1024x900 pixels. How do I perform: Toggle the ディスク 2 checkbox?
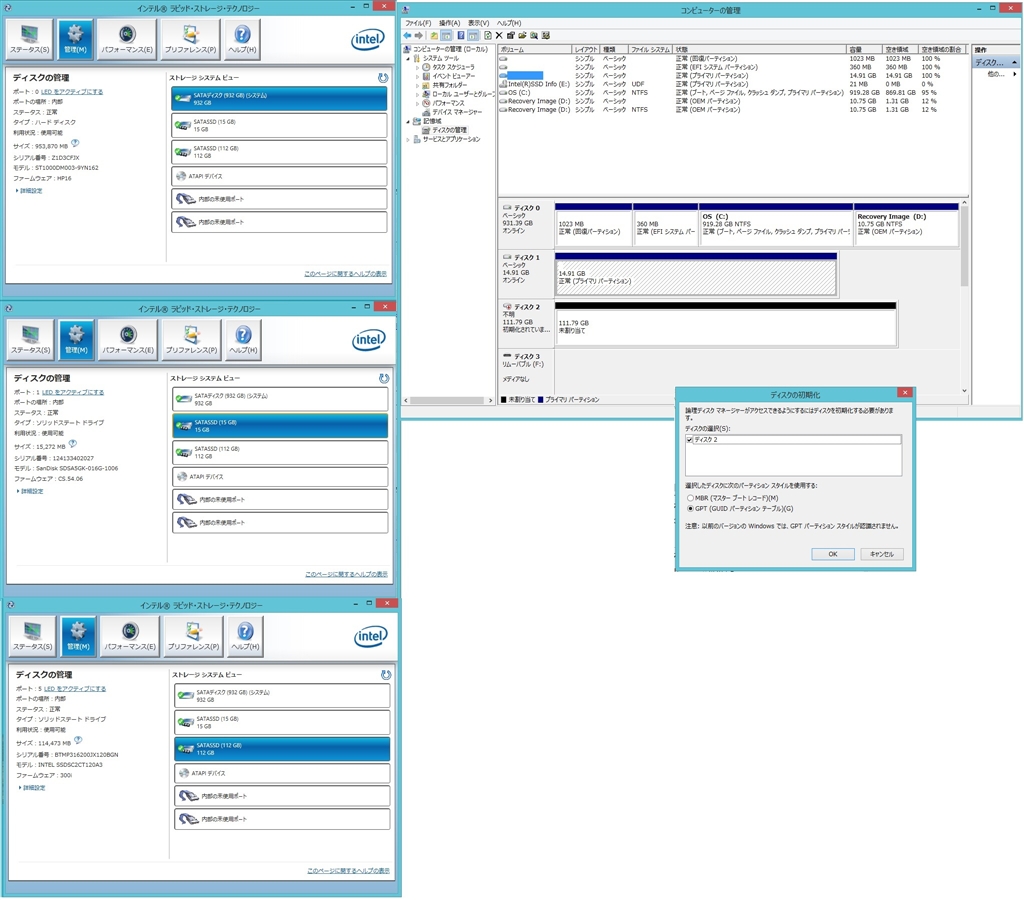click(690, 440)
